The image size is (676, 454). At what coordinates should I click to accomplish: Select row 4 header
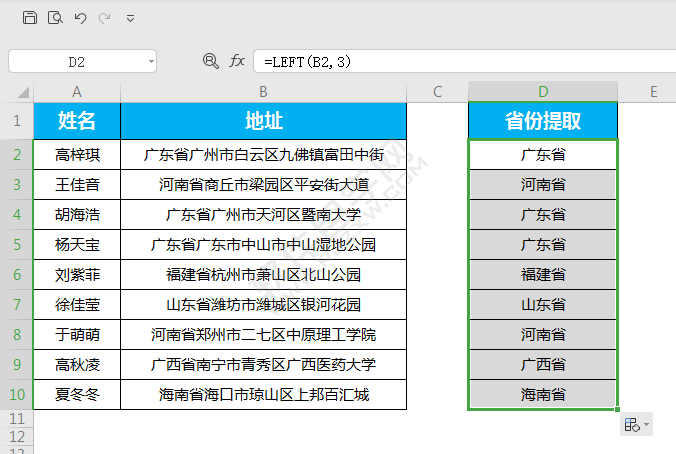(17, 215)
